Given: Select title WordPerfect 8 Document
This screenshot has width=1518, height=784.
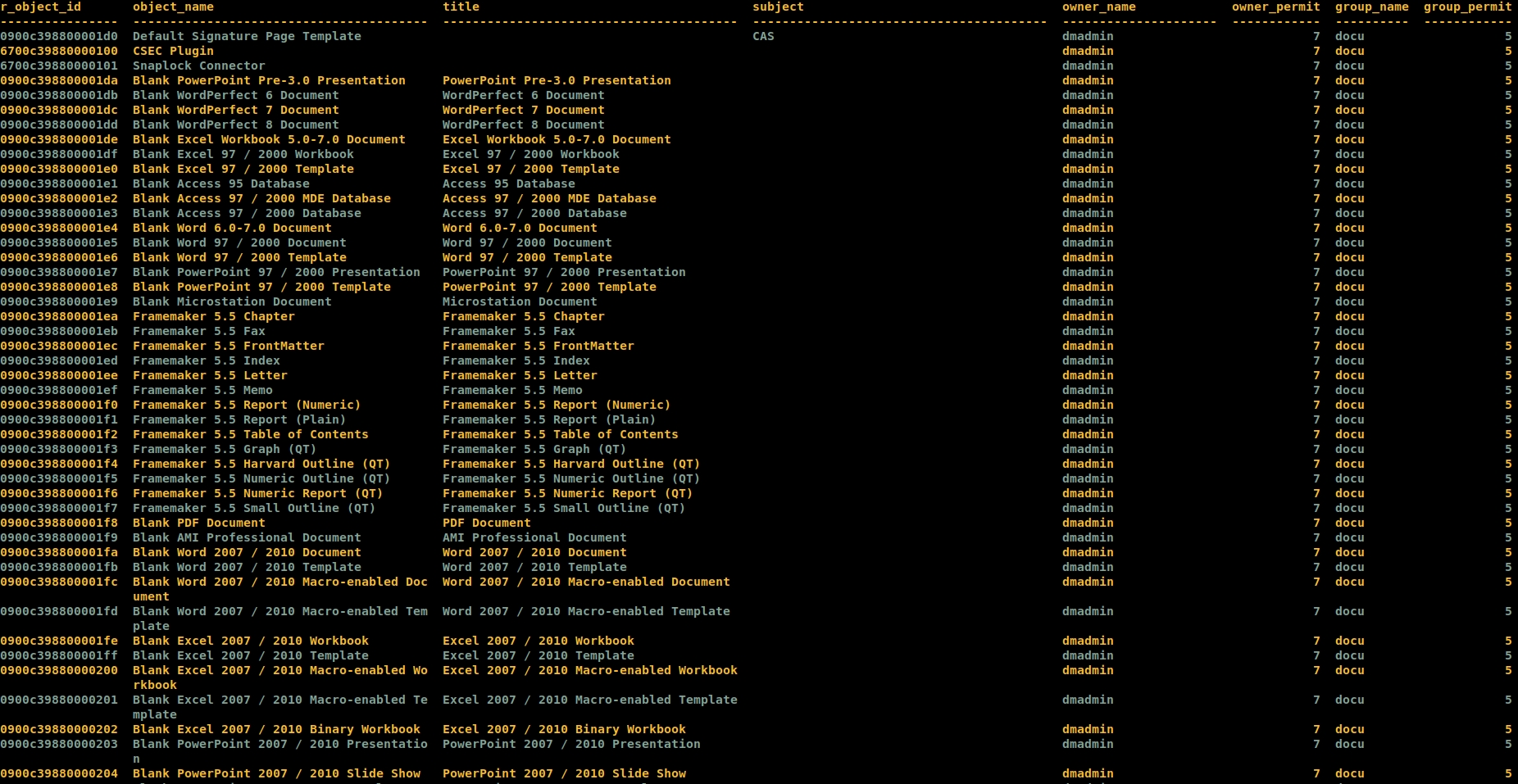Looking at the screenshot, I should [x=524, y=125].
